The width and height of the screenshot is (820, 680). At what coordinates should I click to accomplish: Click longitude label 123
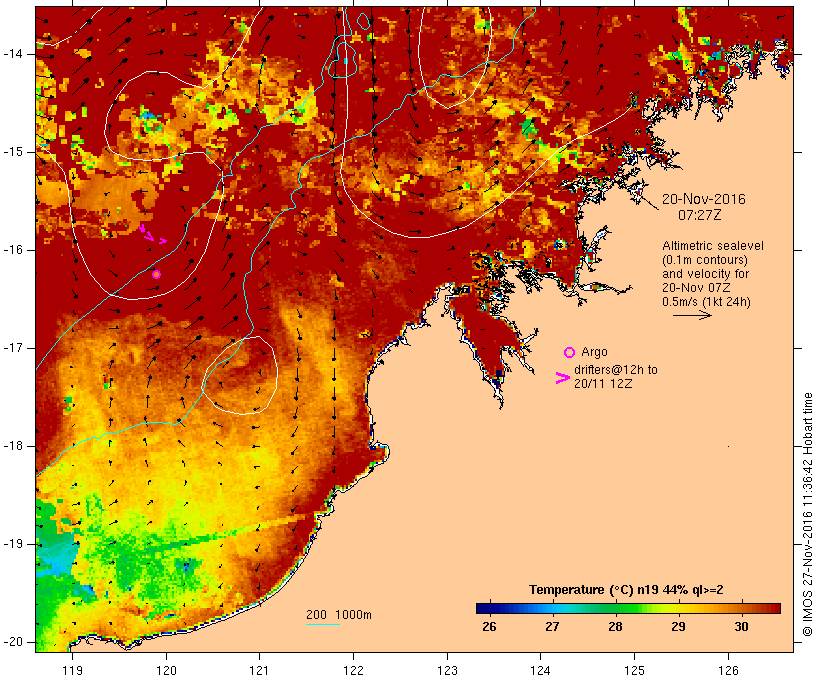pos(447,670)
